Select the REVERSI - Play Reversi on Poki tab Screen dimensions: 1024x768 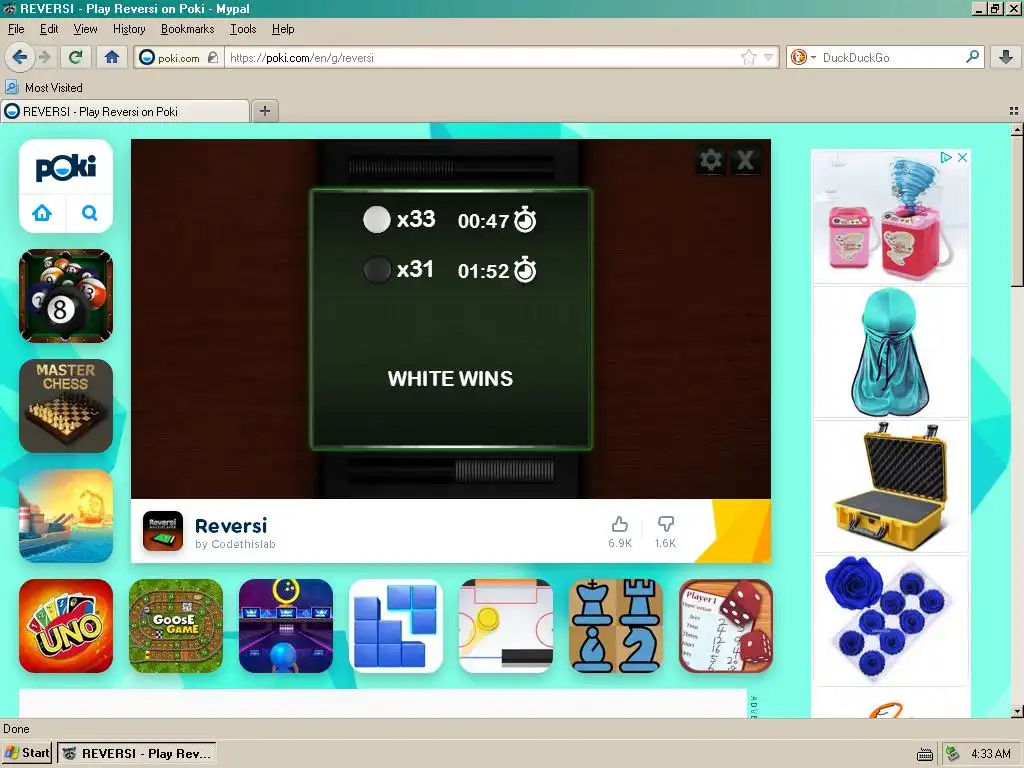[125, 112]
